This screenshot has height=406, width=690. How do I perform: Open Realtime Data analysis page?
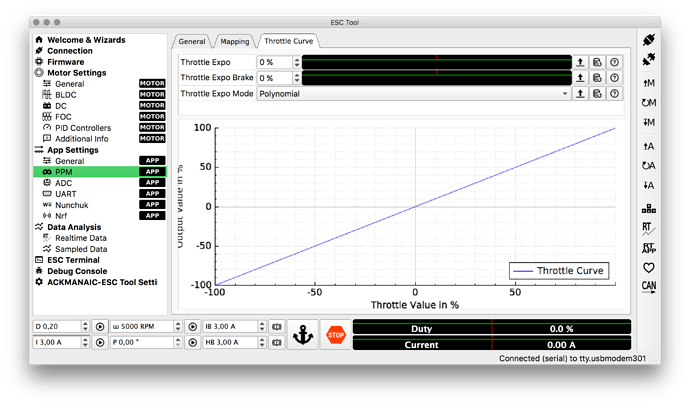81,238
